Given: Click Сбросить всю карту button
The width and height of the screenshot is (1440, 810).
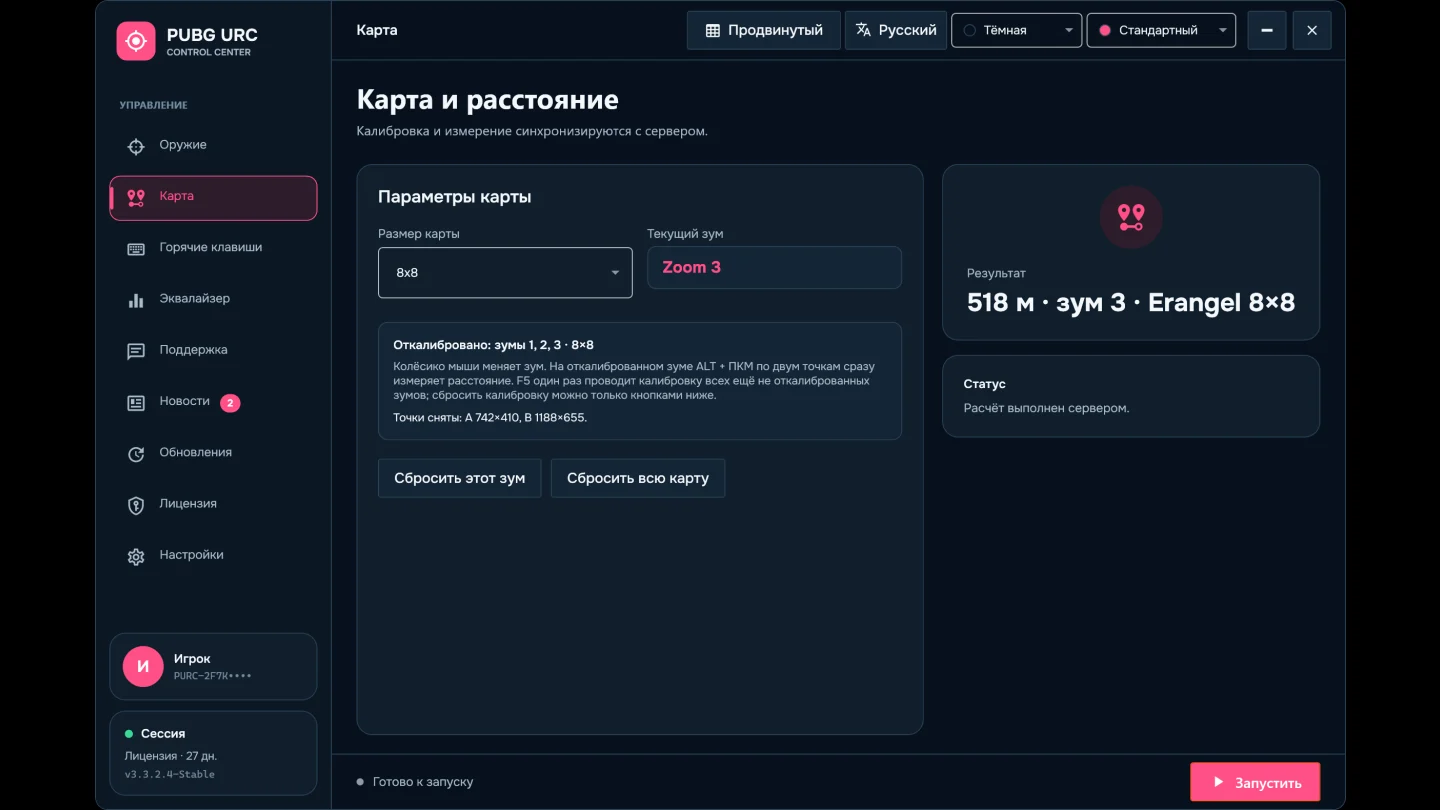Looking at the screenshot, I should click(638, 478).
